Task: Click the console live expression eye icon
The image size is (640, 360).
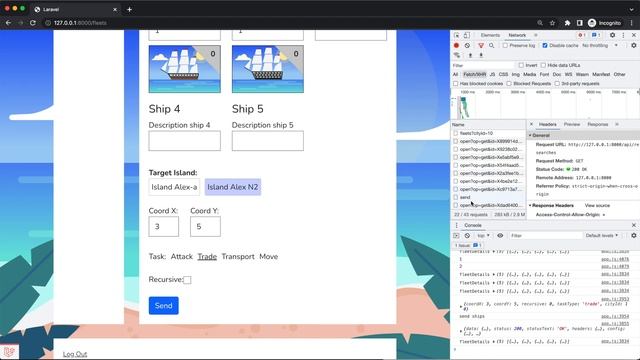Action: 500,236
